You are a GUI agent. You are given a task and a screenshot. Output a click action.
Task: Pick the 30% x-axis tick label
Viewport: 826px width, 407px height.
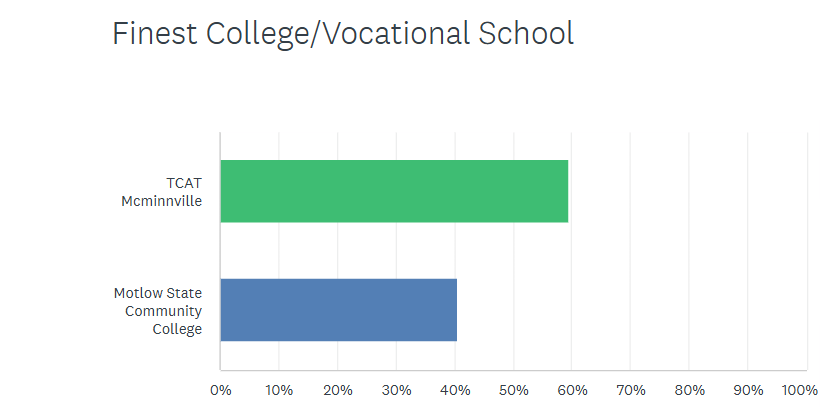[396, 389]
